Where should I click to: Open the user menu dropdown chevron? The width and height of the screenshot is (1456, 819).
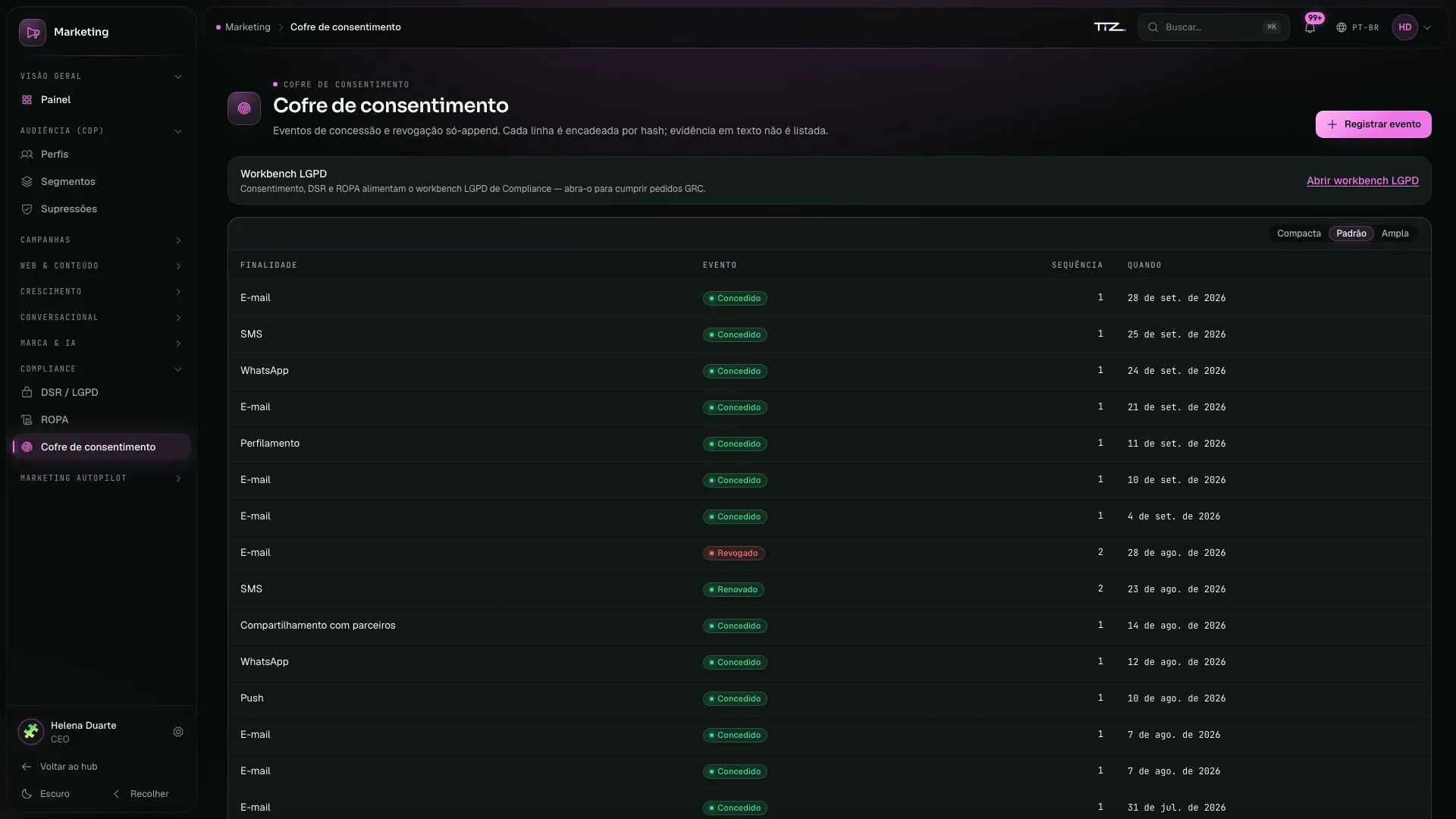pyautogui.click(x=1427, y=27)
